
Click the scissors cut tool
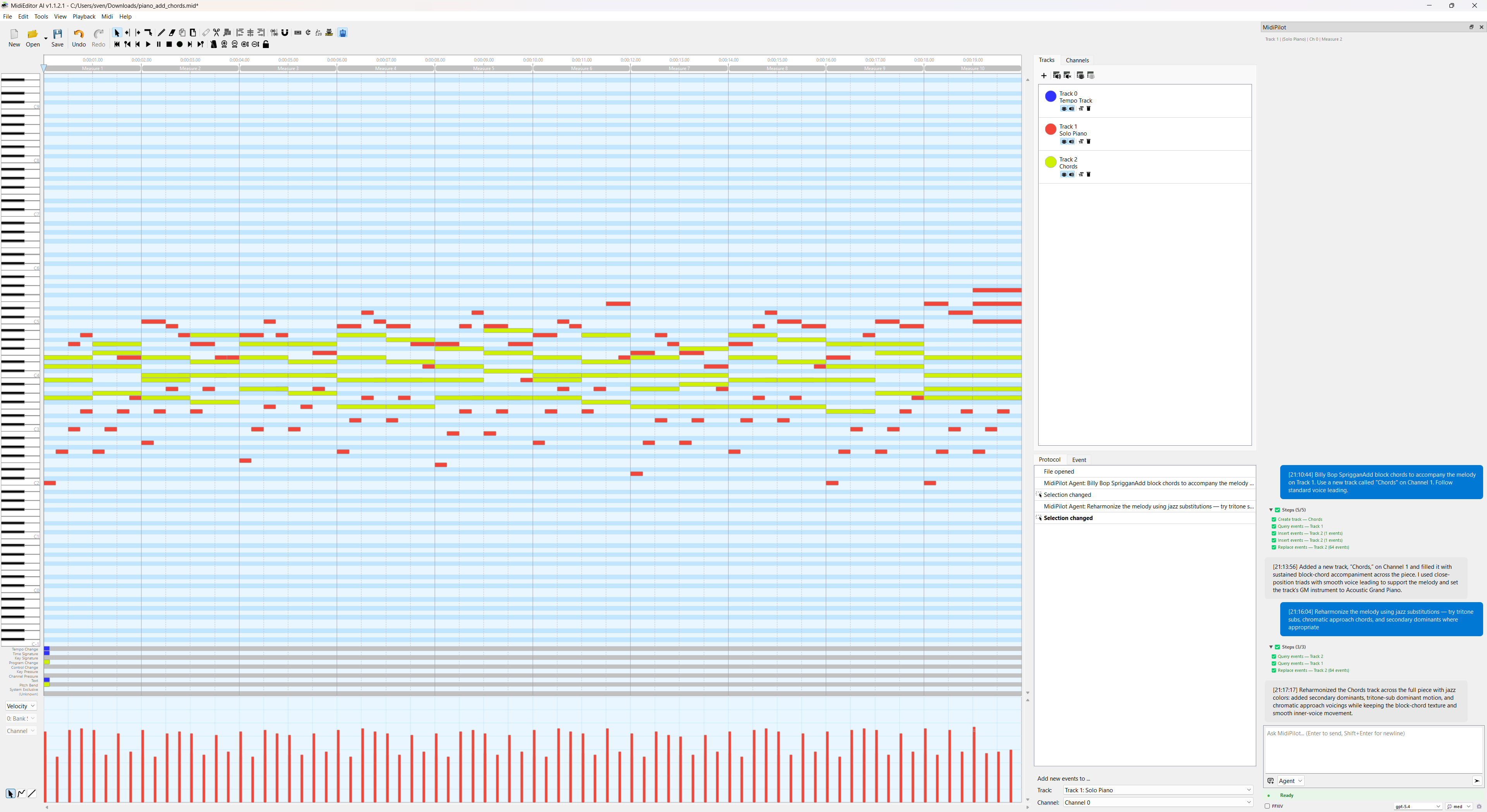[x=216, y=33]
